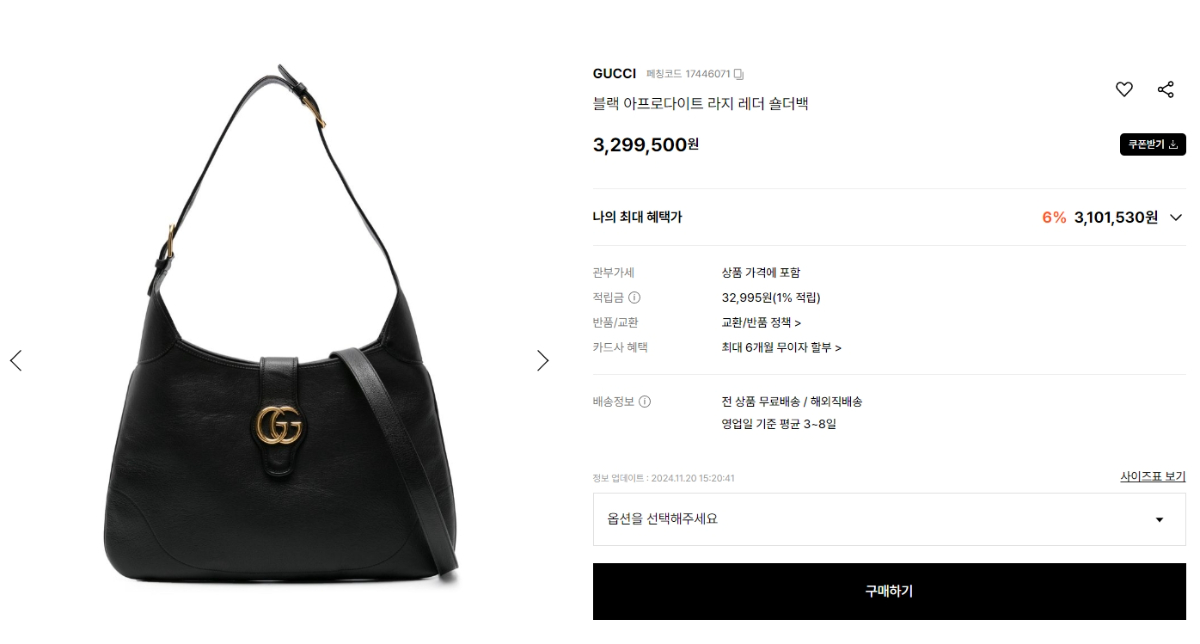This screenshot has height=644, width=1200.
Task: Click the 6% discount rate label
Action: click(x=1054, y=217)
